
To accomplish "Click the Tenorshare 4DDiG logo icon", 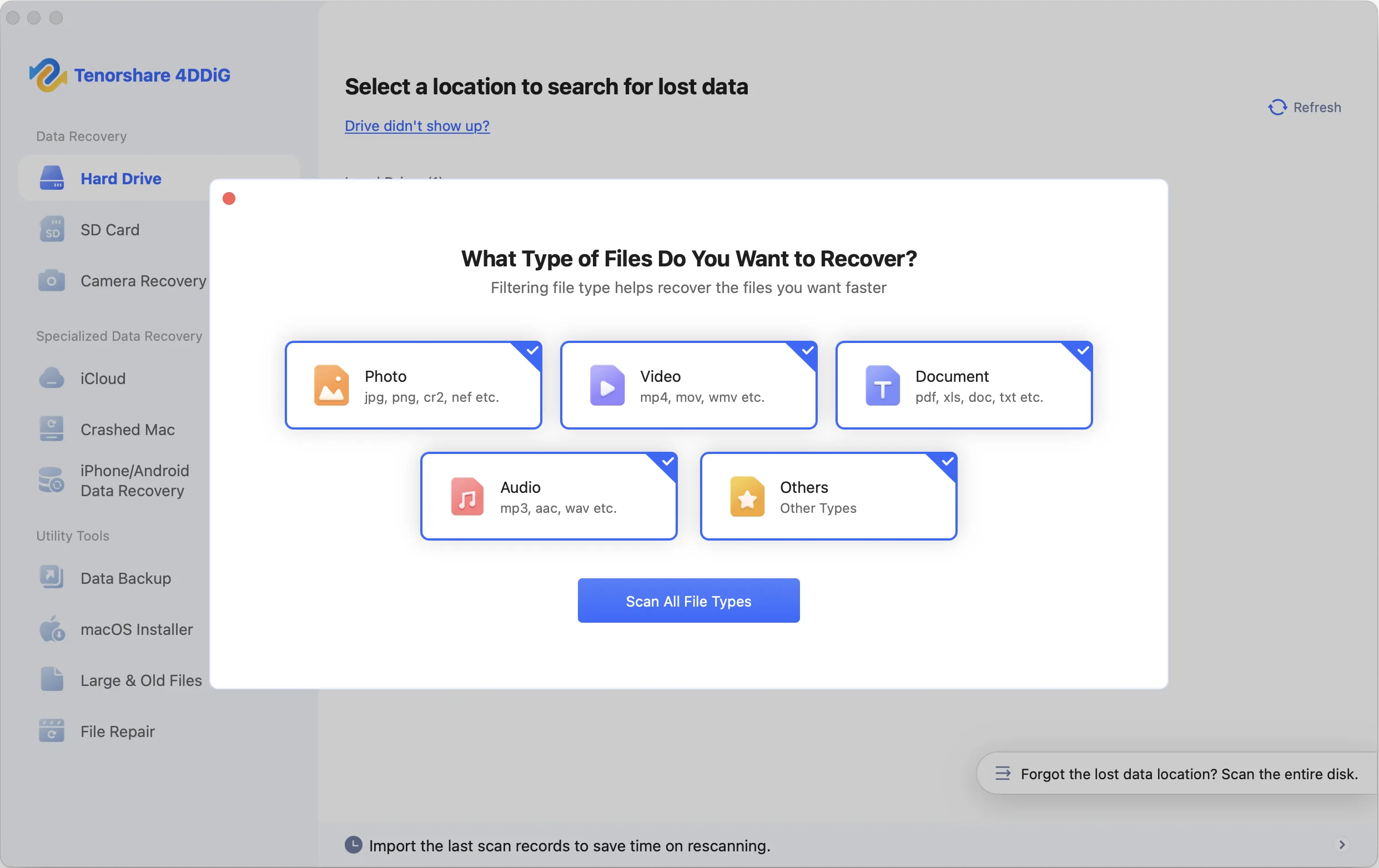I will pyautogui.click(x=47, y=75).
